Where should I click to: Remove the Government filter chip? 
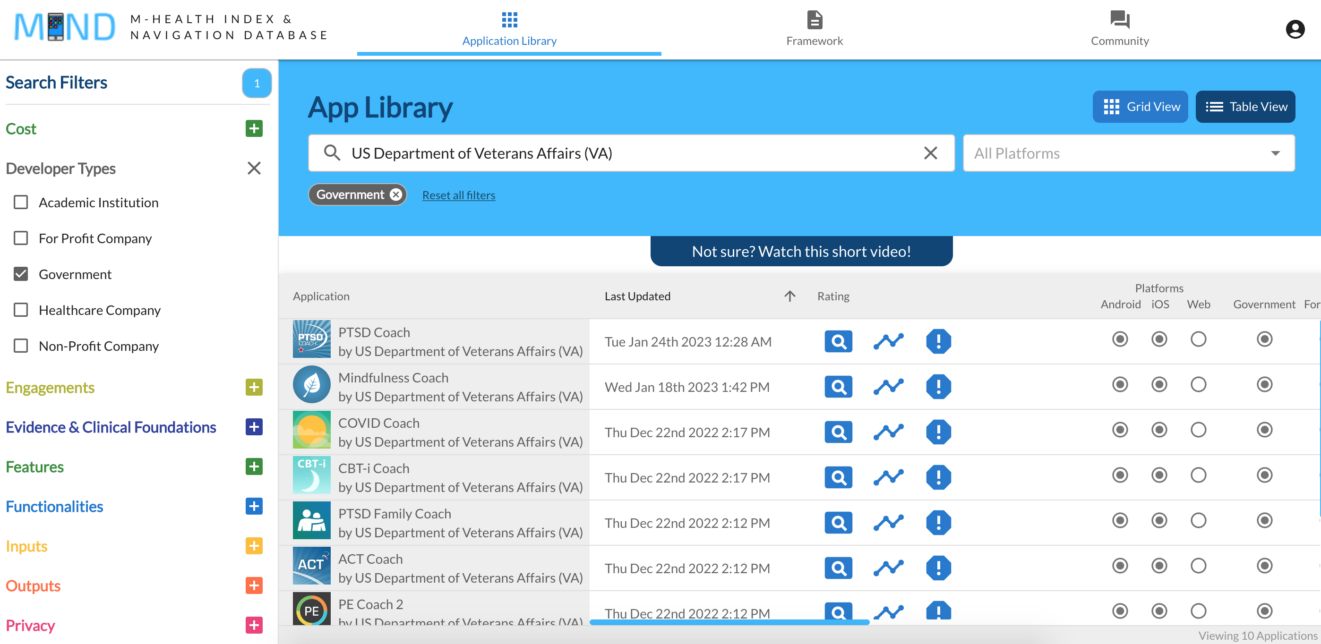396,195
